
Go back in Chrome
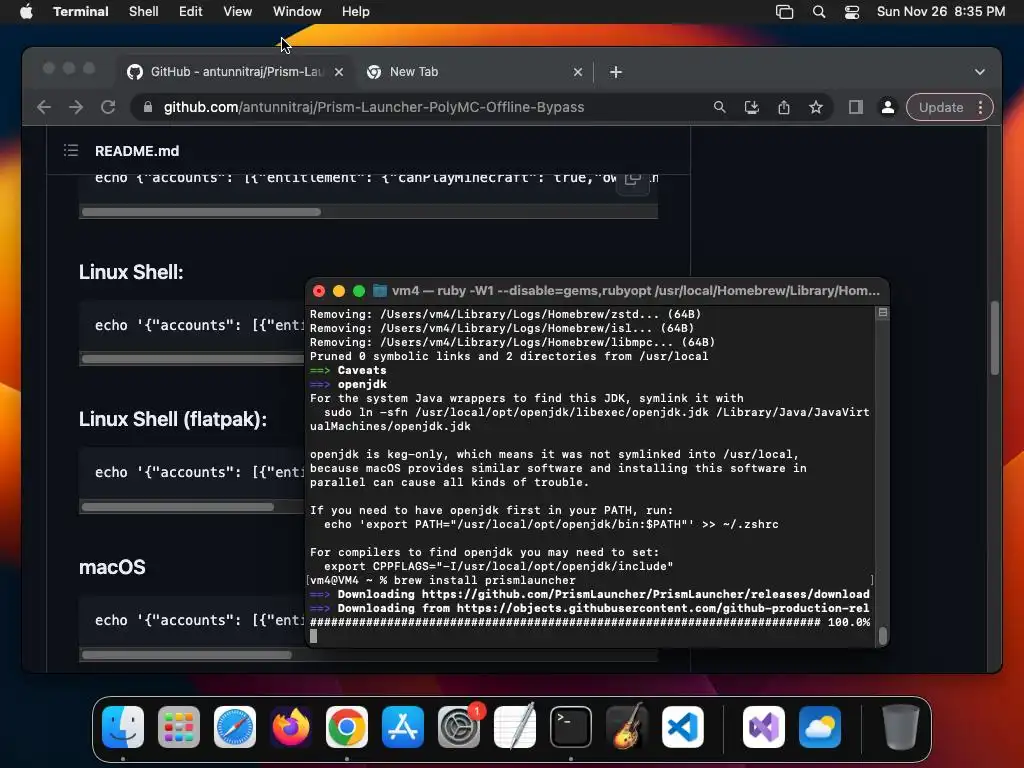(44, 107)
